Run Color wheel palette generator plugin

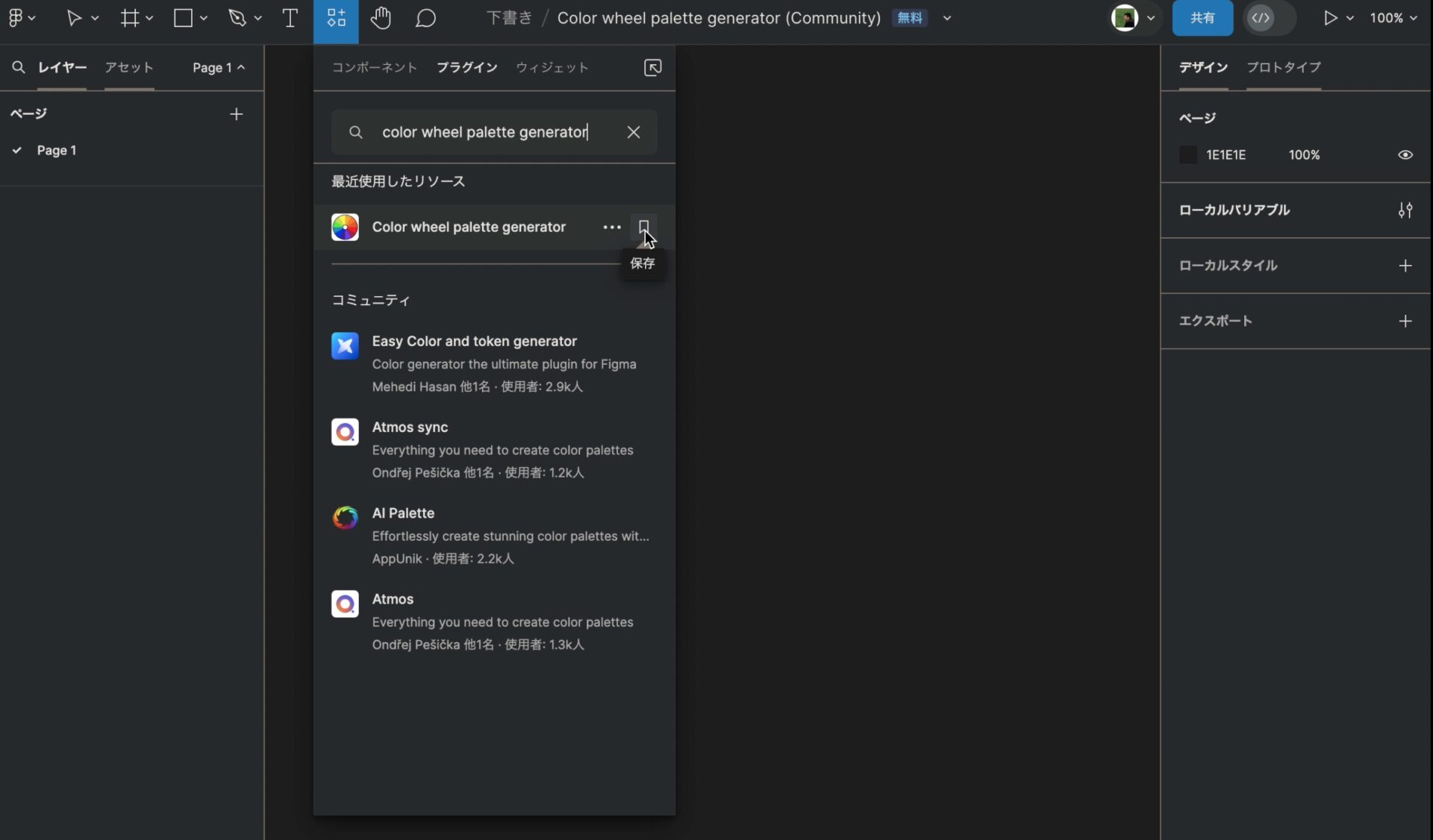(x=469, y=227)
